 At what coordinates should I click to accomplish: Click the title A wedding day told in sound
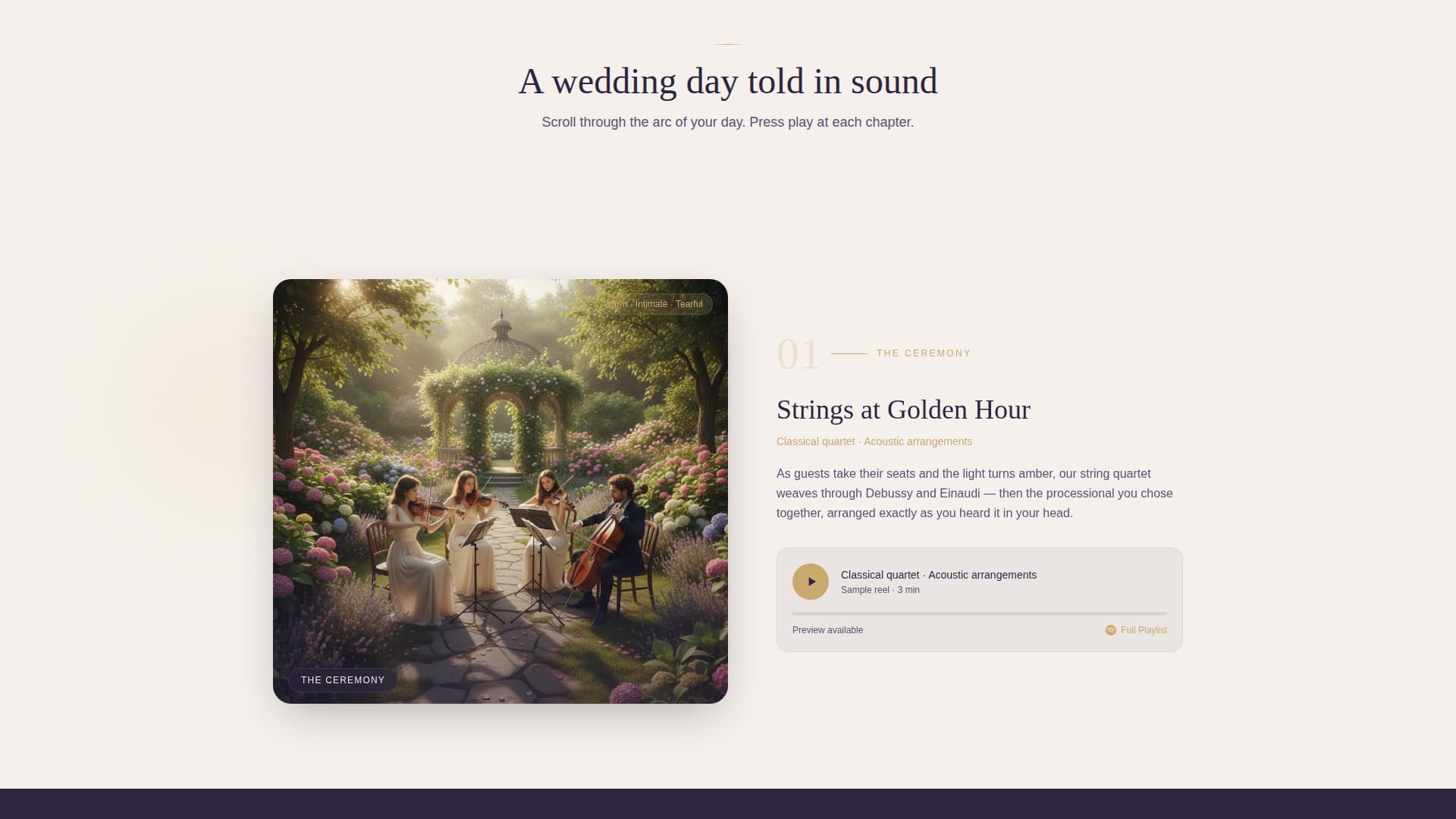point(727,80)
